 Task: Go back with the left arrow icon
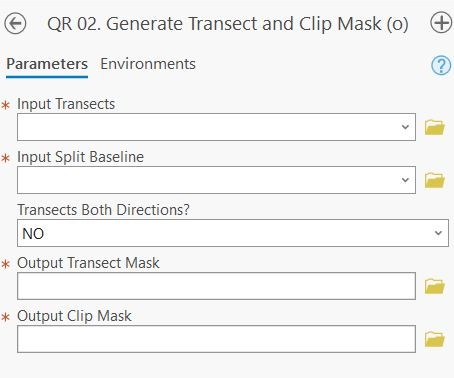[15, 24]
